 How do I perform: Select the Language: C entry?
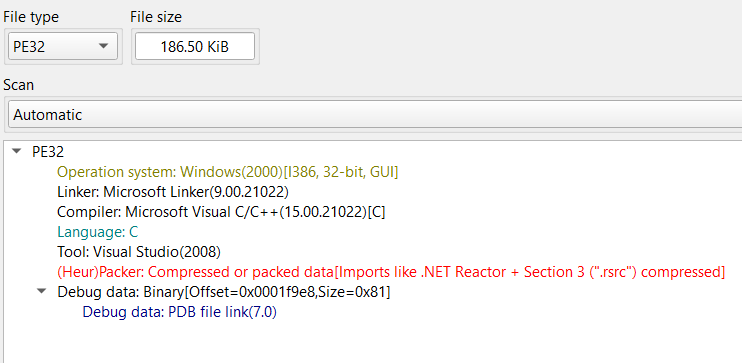click(97, 232)
